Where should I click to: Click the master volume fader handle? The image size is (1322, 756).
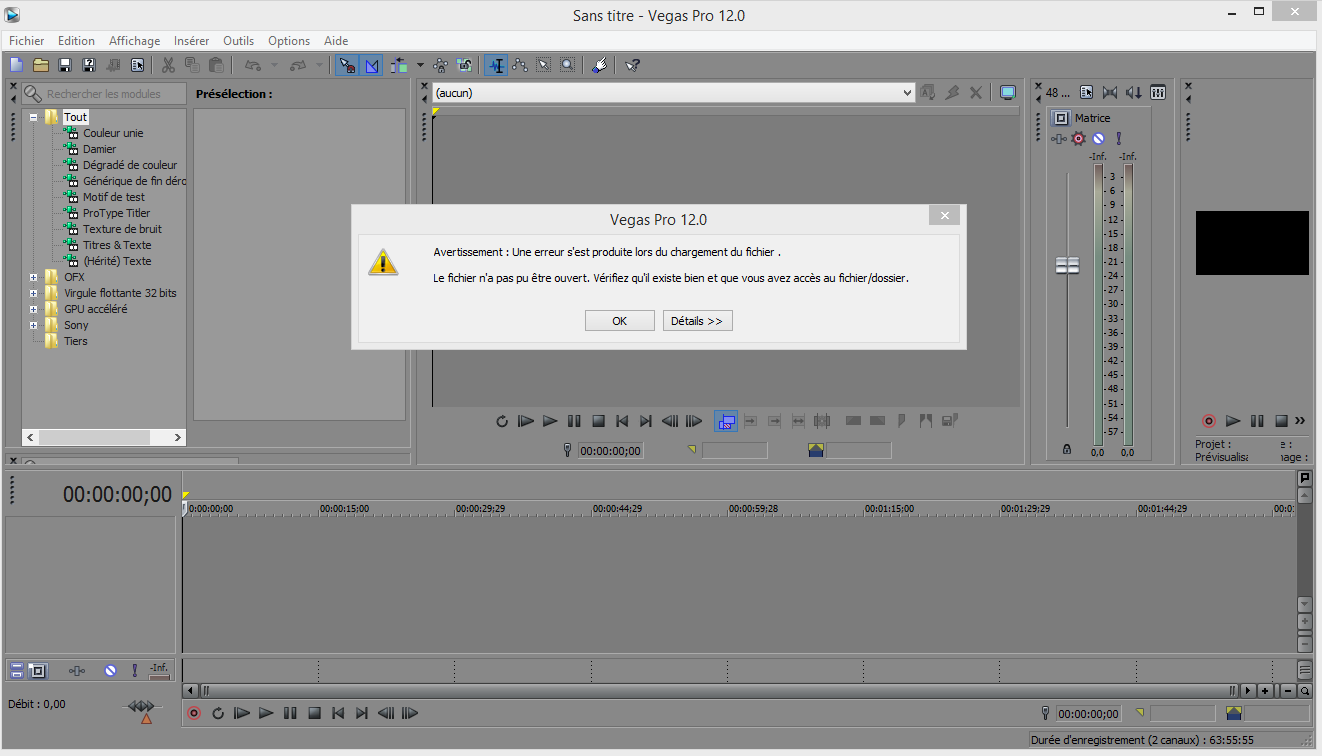[x=1068, y=265]
